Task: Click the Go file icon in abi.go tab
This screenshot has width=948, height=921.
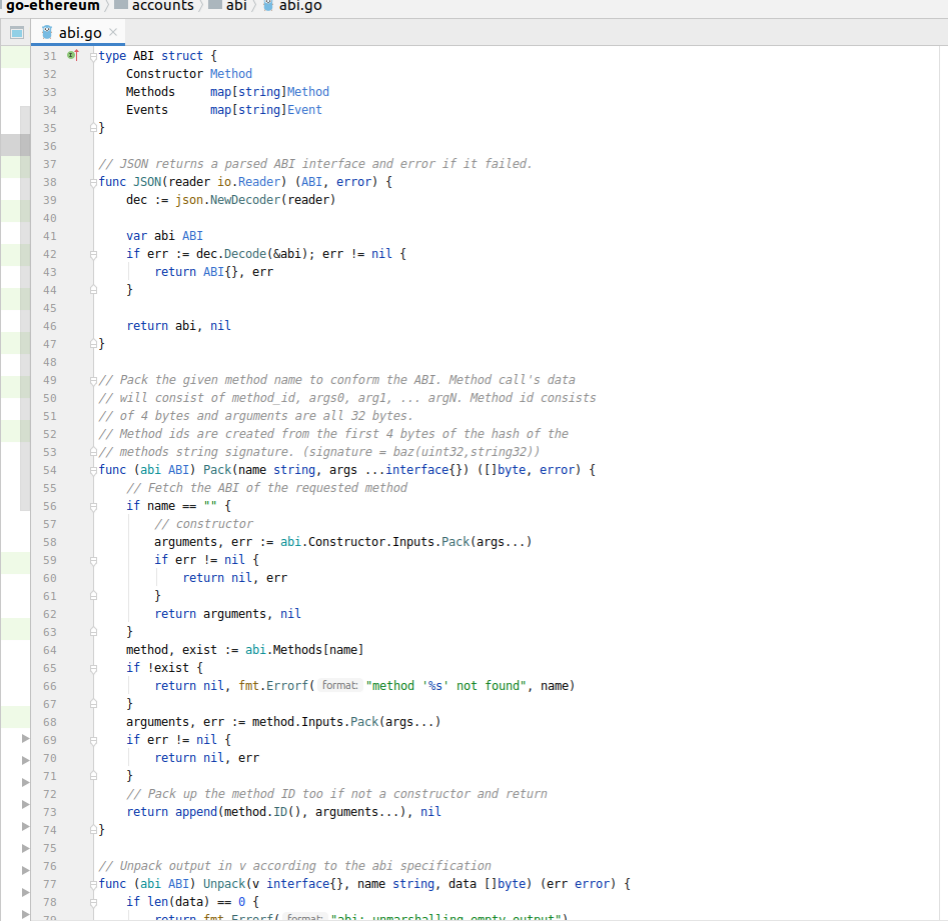Action: click(x=47, y=32)
